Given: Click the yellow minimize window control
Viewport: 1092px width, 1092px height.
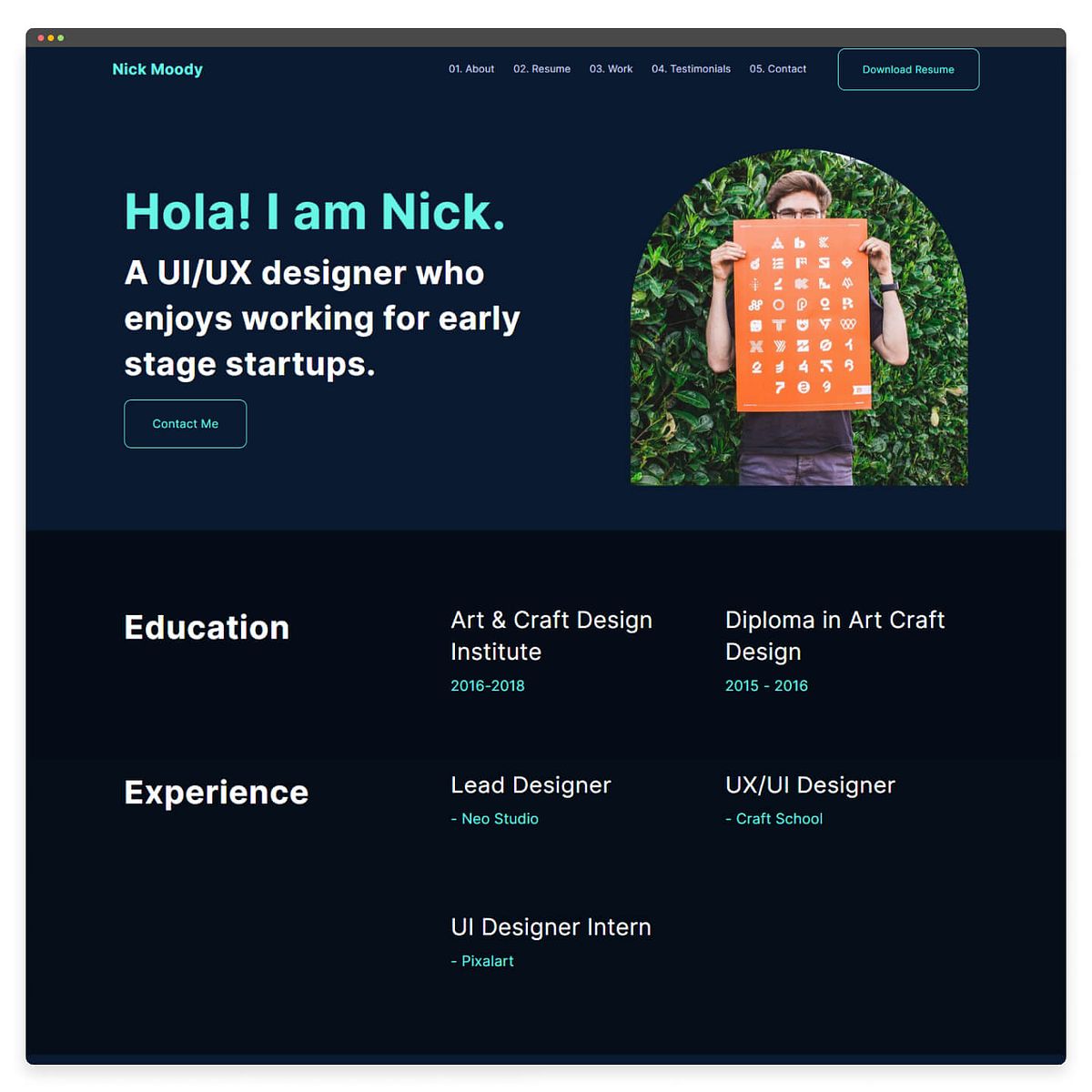Looking at the screenshot, I should tap(50, 37).
